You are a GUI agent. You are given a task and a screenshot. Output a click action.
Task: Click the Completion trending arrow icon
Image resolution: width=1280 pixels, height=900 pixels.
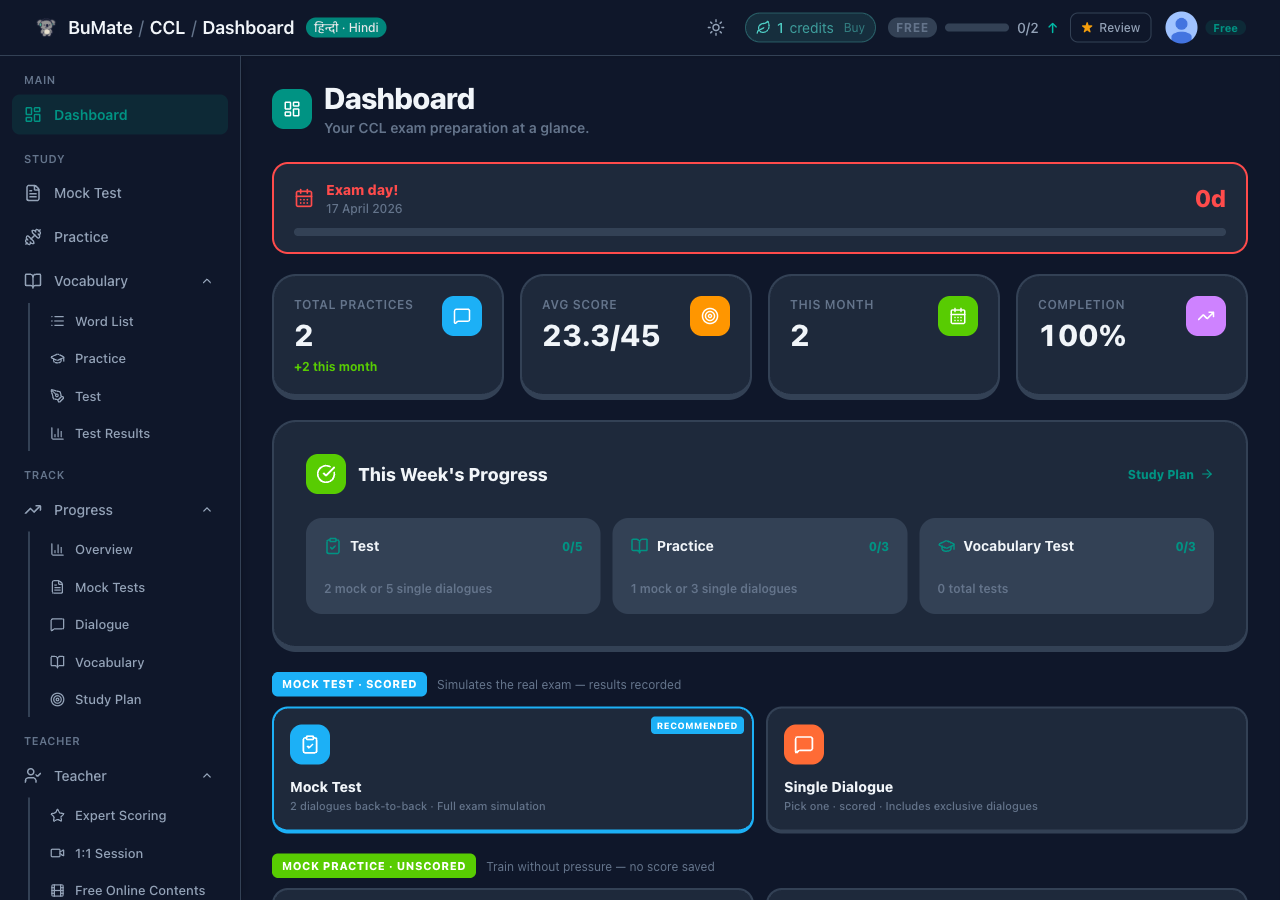coord(1206,316)
